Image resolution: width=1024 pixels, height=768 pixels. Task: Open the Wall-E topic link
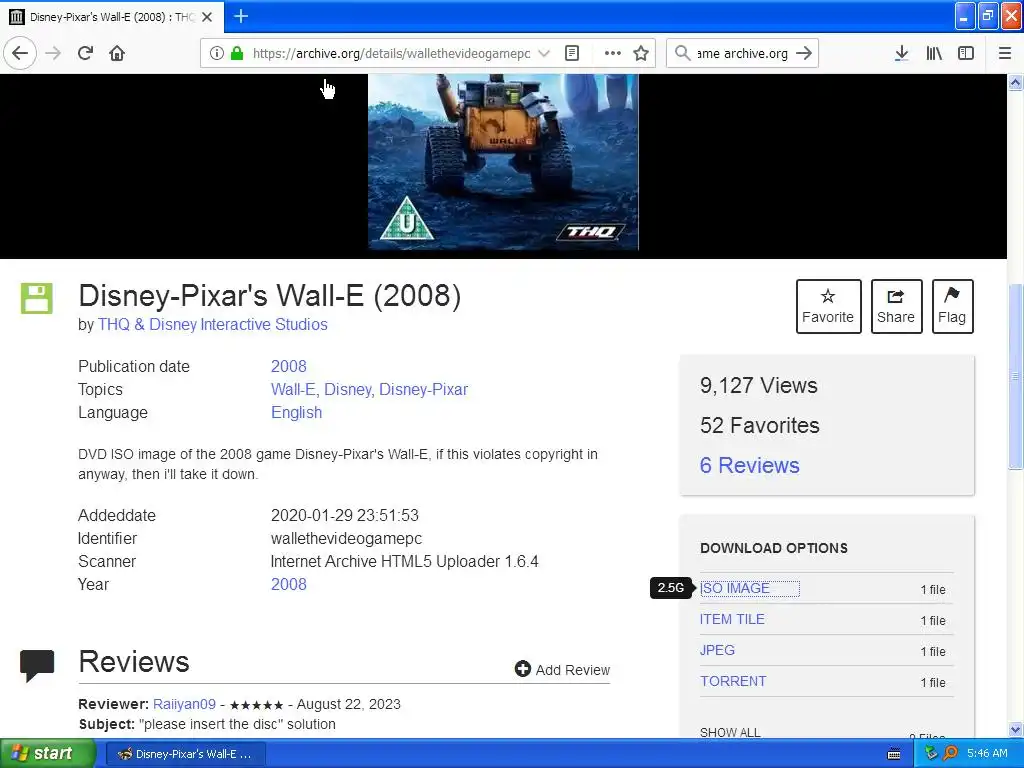[294, 389]
